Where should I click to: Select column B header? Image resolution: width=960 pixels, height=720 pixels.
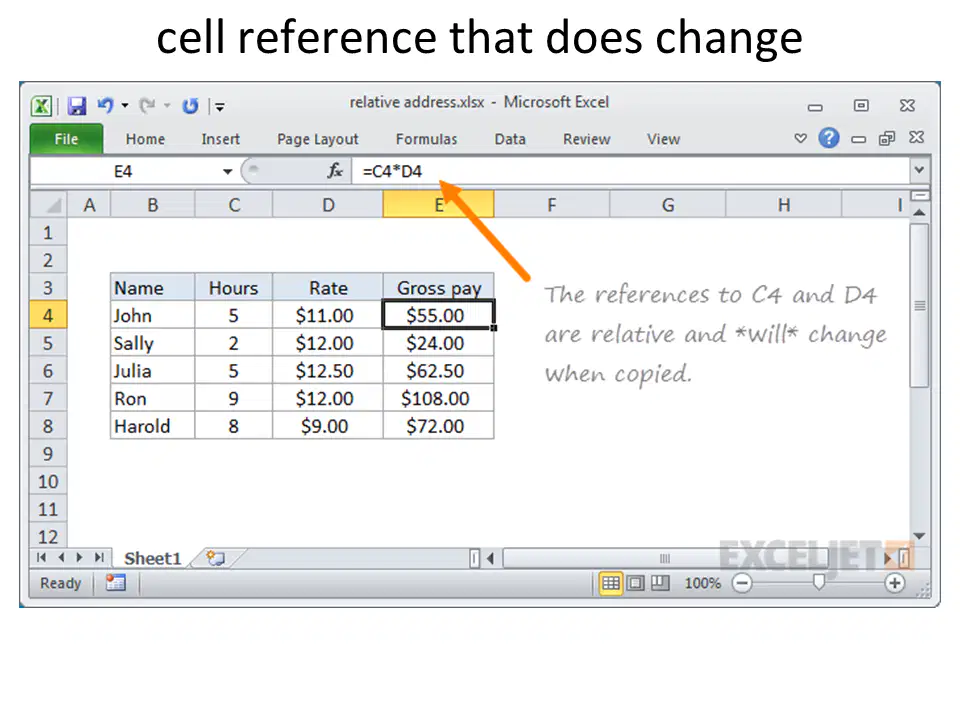coord(152,205)
